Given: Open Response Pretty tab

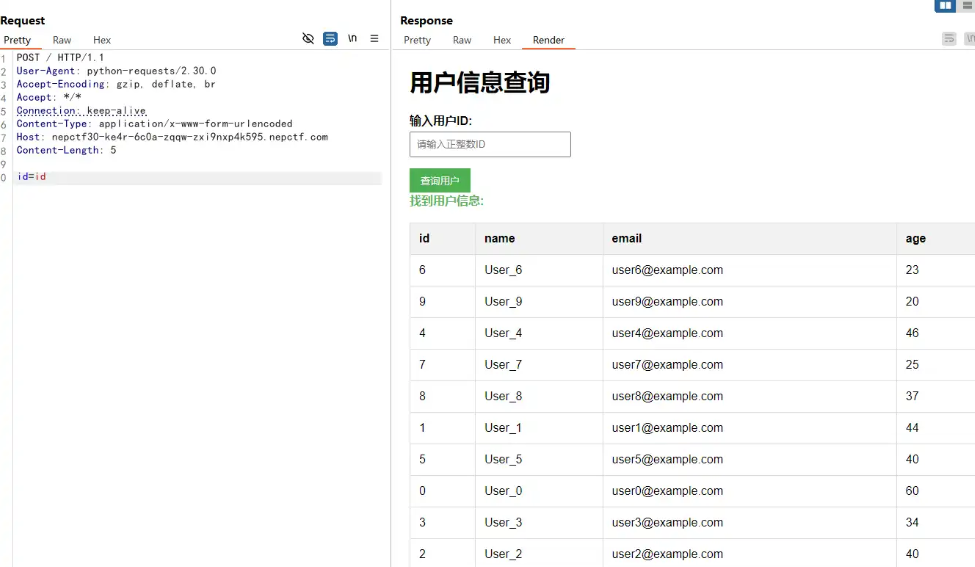Looking at the screenshot, I should coord(417,40).
